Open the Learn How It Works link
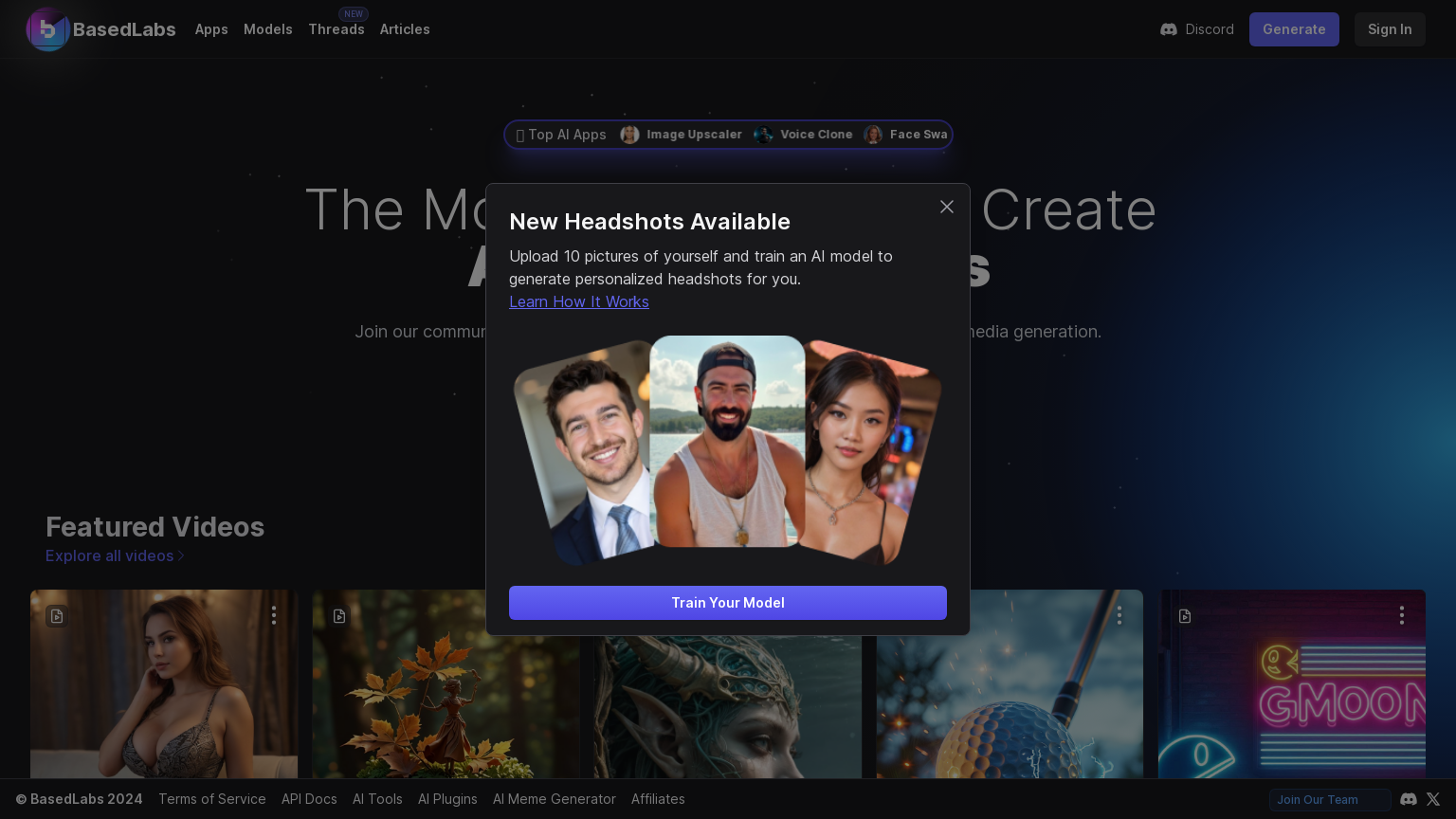 pos(579,301)
